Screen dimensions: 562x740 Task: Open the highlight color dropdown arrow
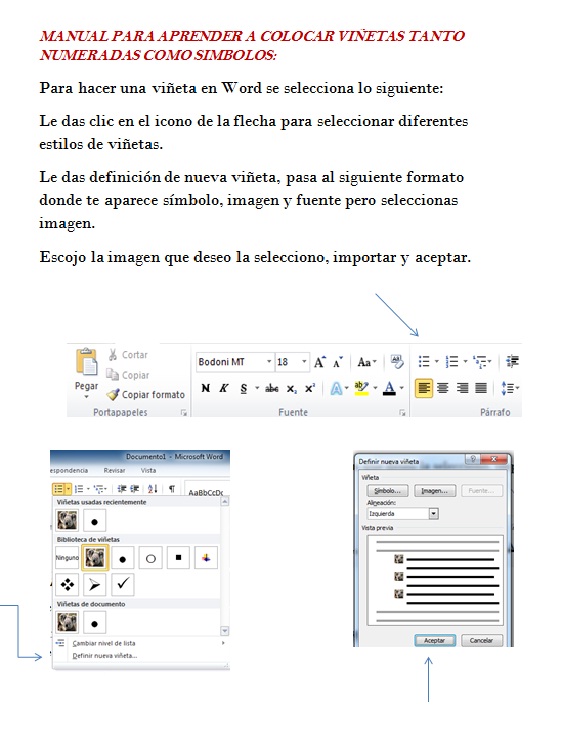click(376, 388)
